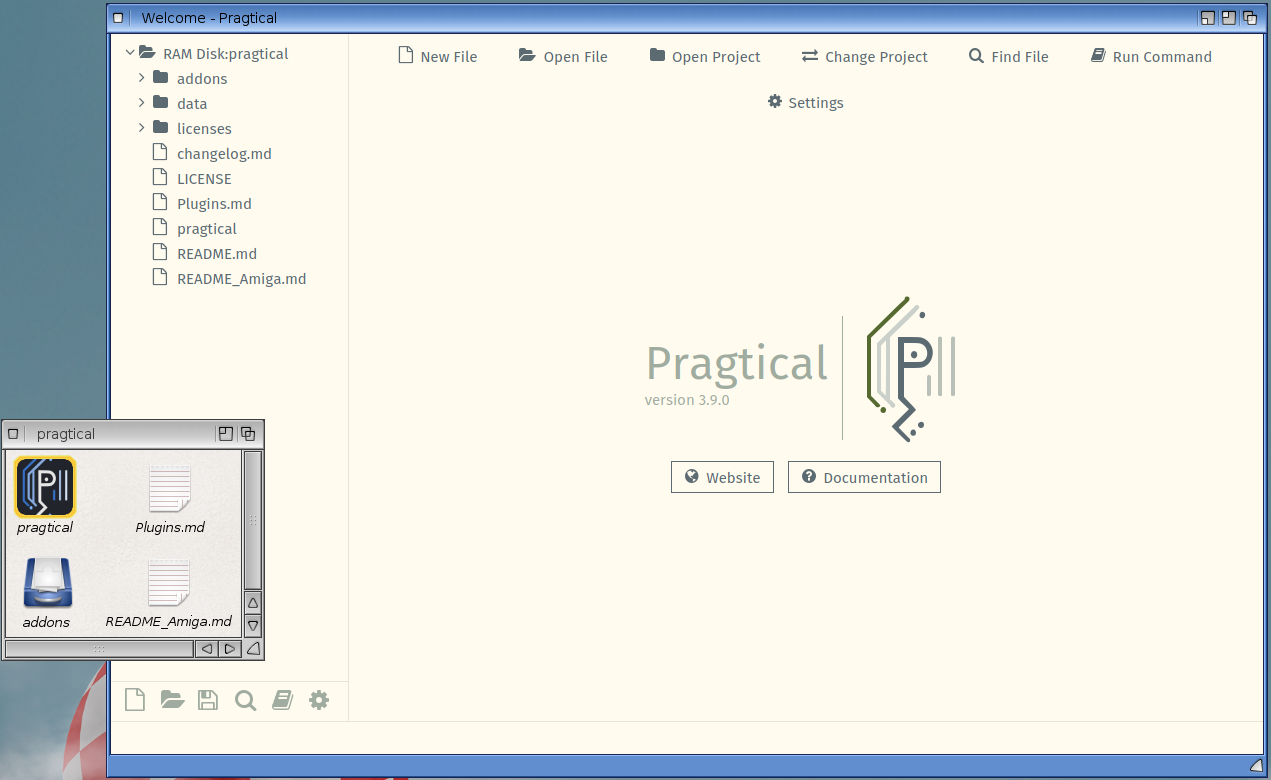
Task: Expand the addons folder chevron
Action: click(142, 78)
